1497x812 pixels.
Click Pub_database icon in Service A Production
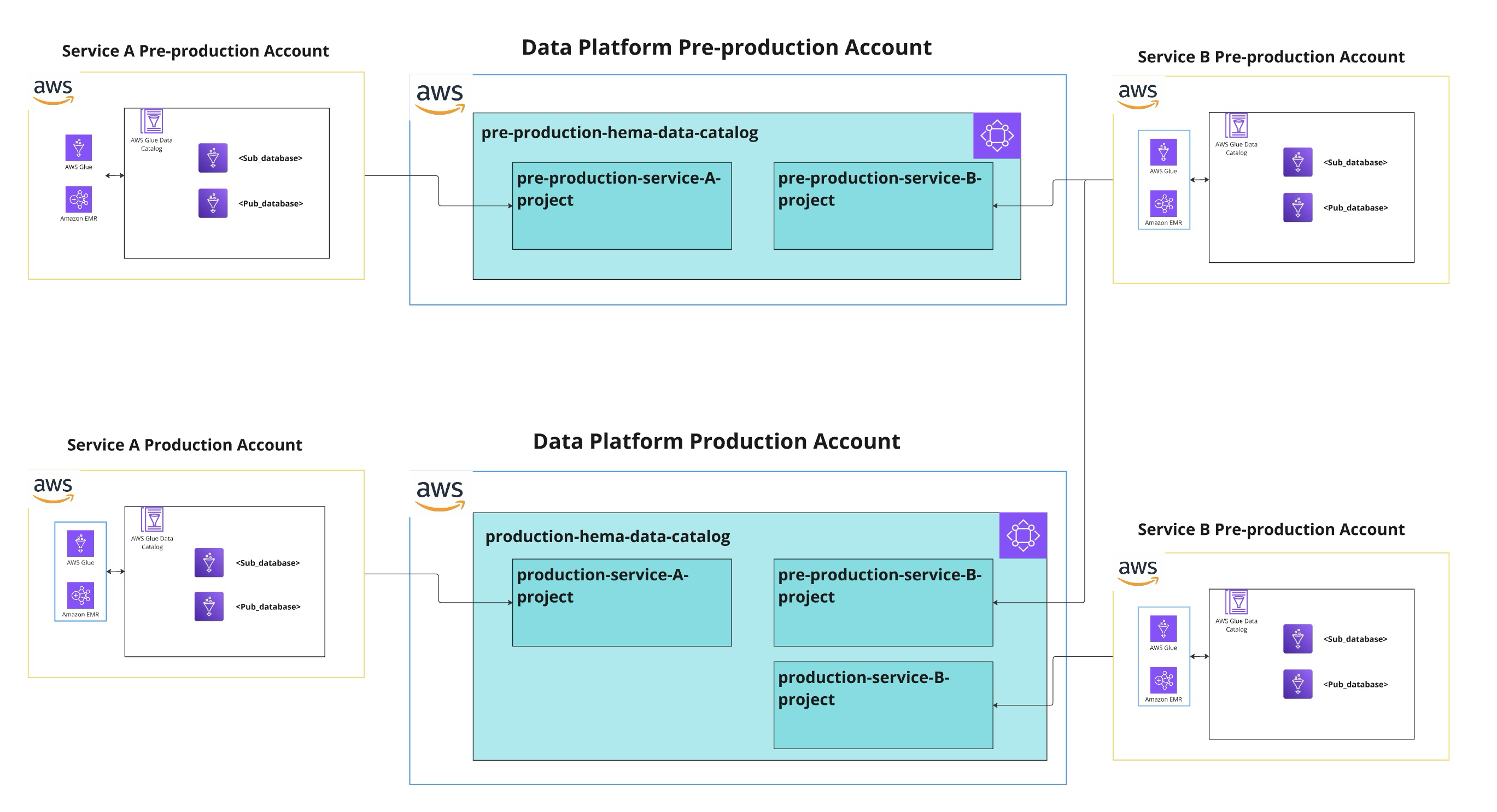point(209,607)
